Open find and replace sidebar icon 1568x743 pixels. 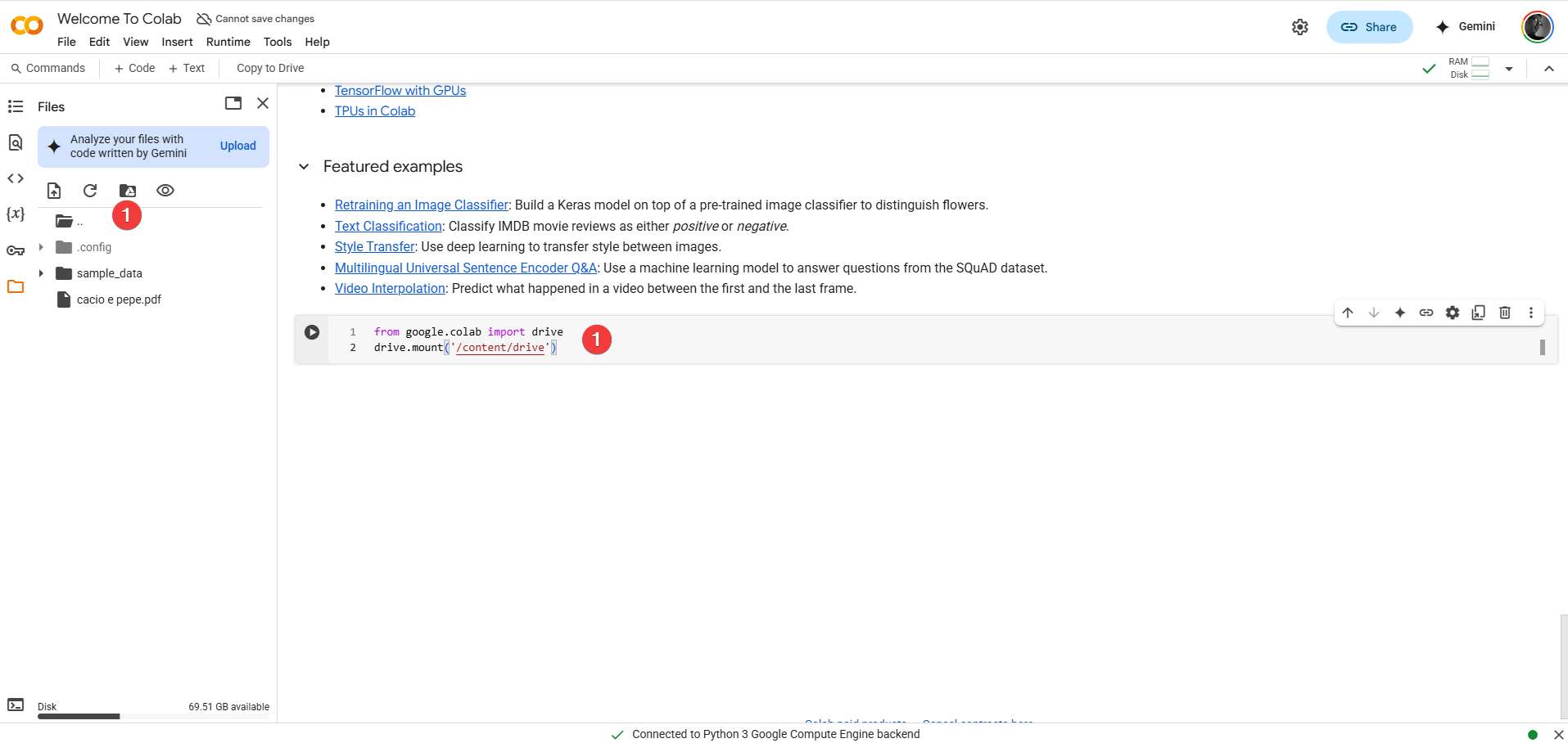(x=16, y=142)
